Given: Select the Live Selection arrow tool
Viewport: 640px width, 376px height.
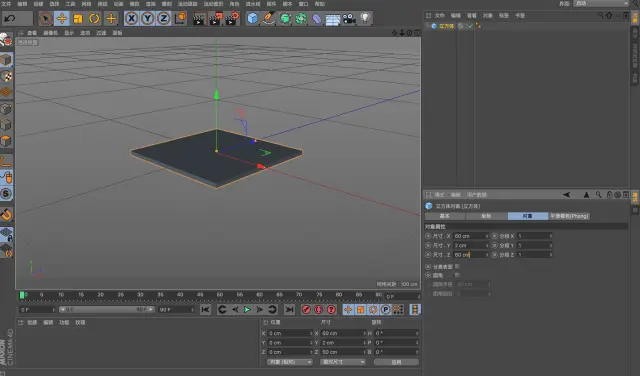Looking at the screenshot, I should point(45,19).
